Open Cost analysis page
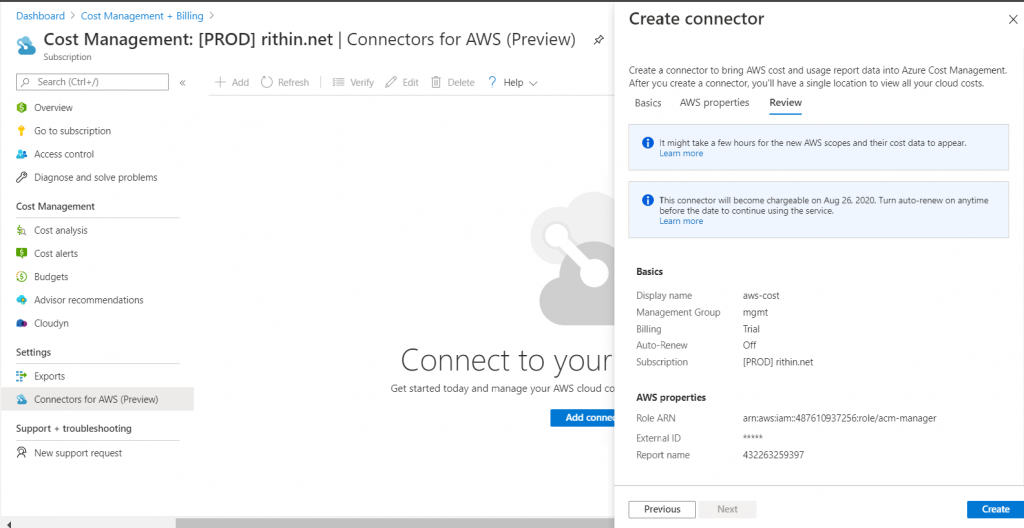Image resolution: width=1024 pixels, height=528 pixels. pos(60,230)
